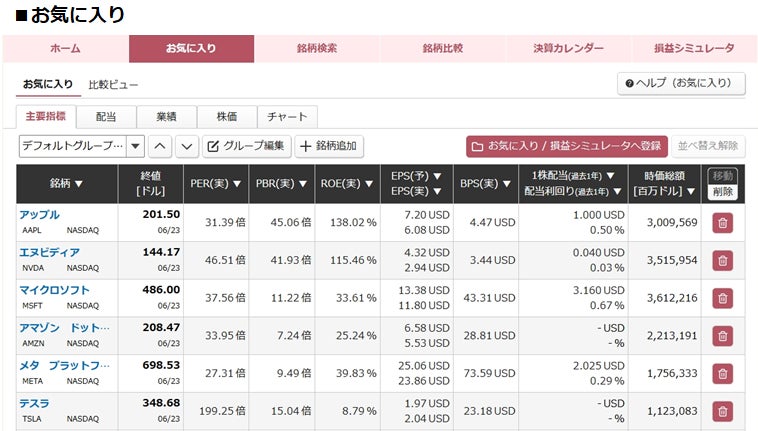Click アップル price 201.50

161,215
